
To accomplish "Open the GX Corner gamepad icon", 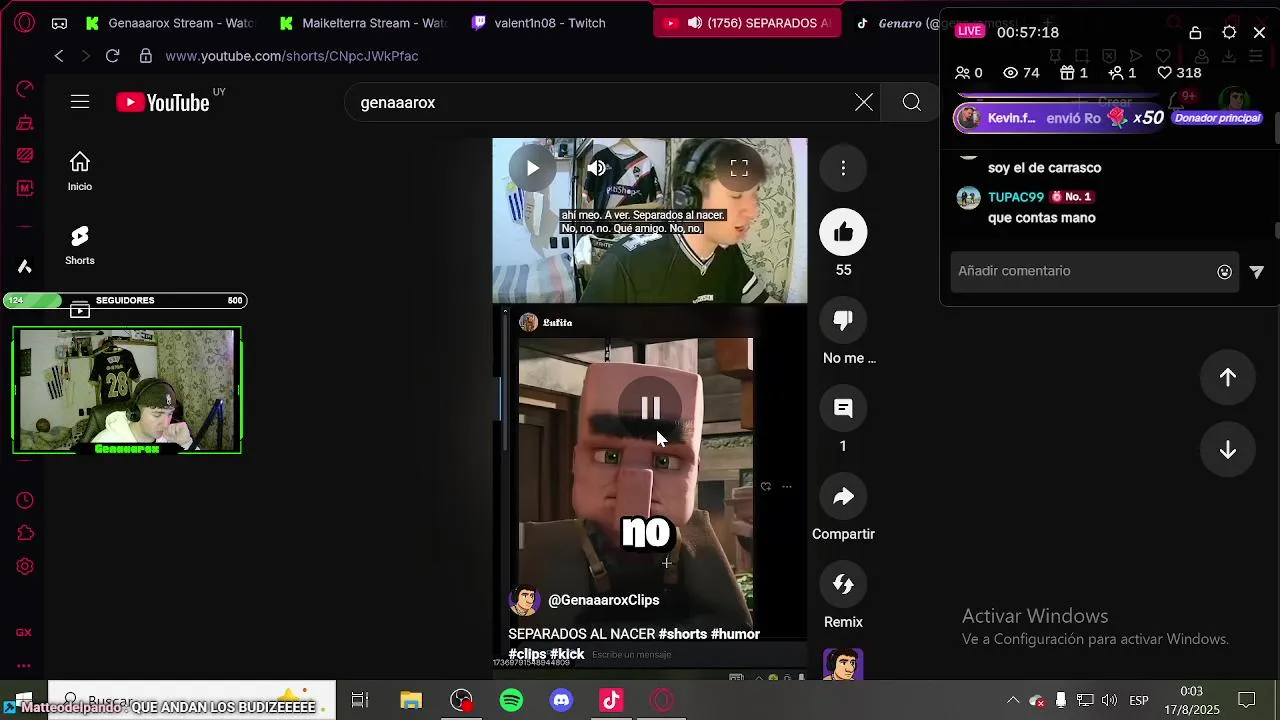I will (x=59, y=23).
